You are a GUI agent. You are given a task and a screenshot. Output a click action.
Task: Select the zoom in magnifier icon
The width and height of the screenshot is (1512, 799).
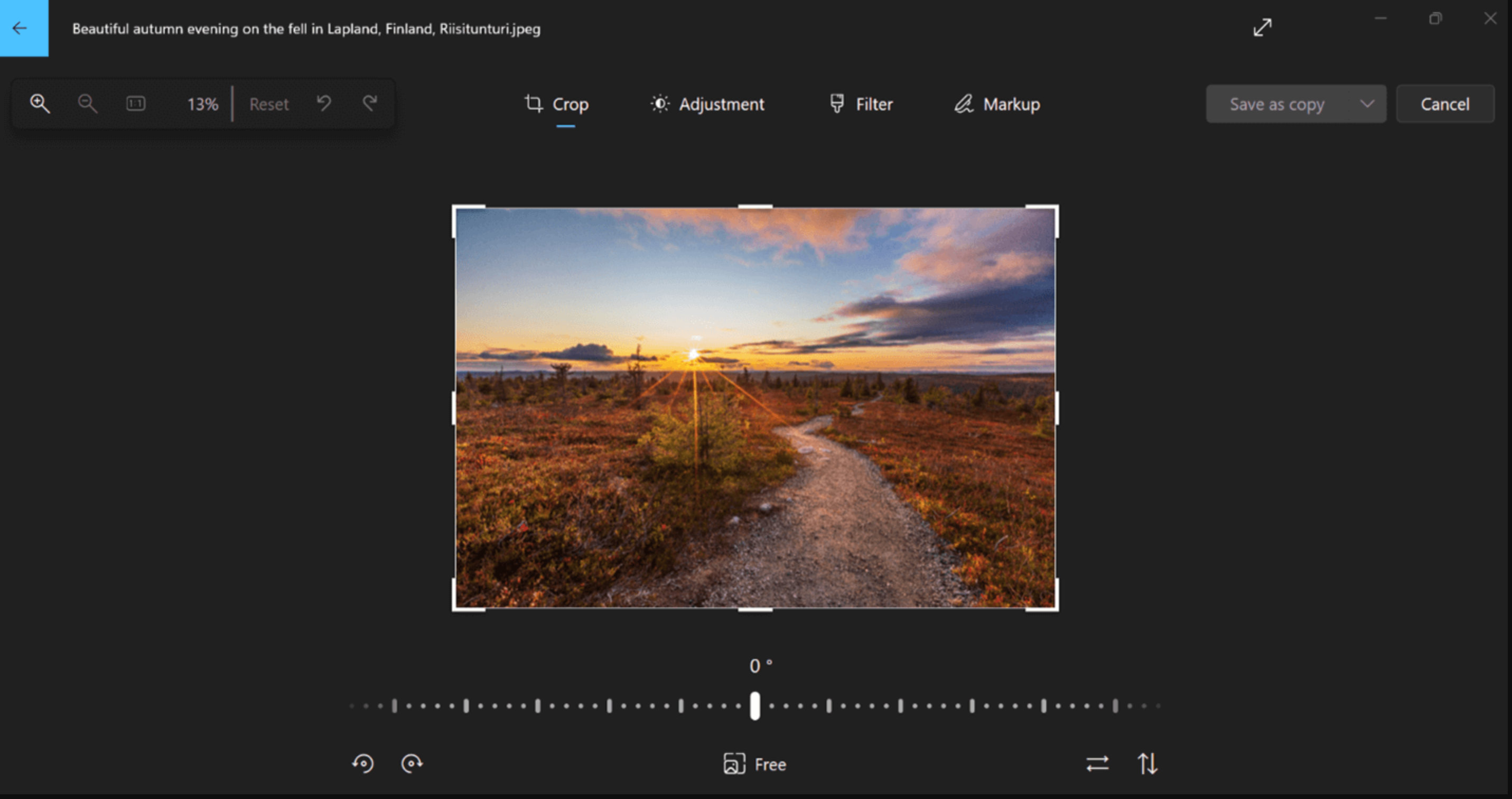[39, 104]
